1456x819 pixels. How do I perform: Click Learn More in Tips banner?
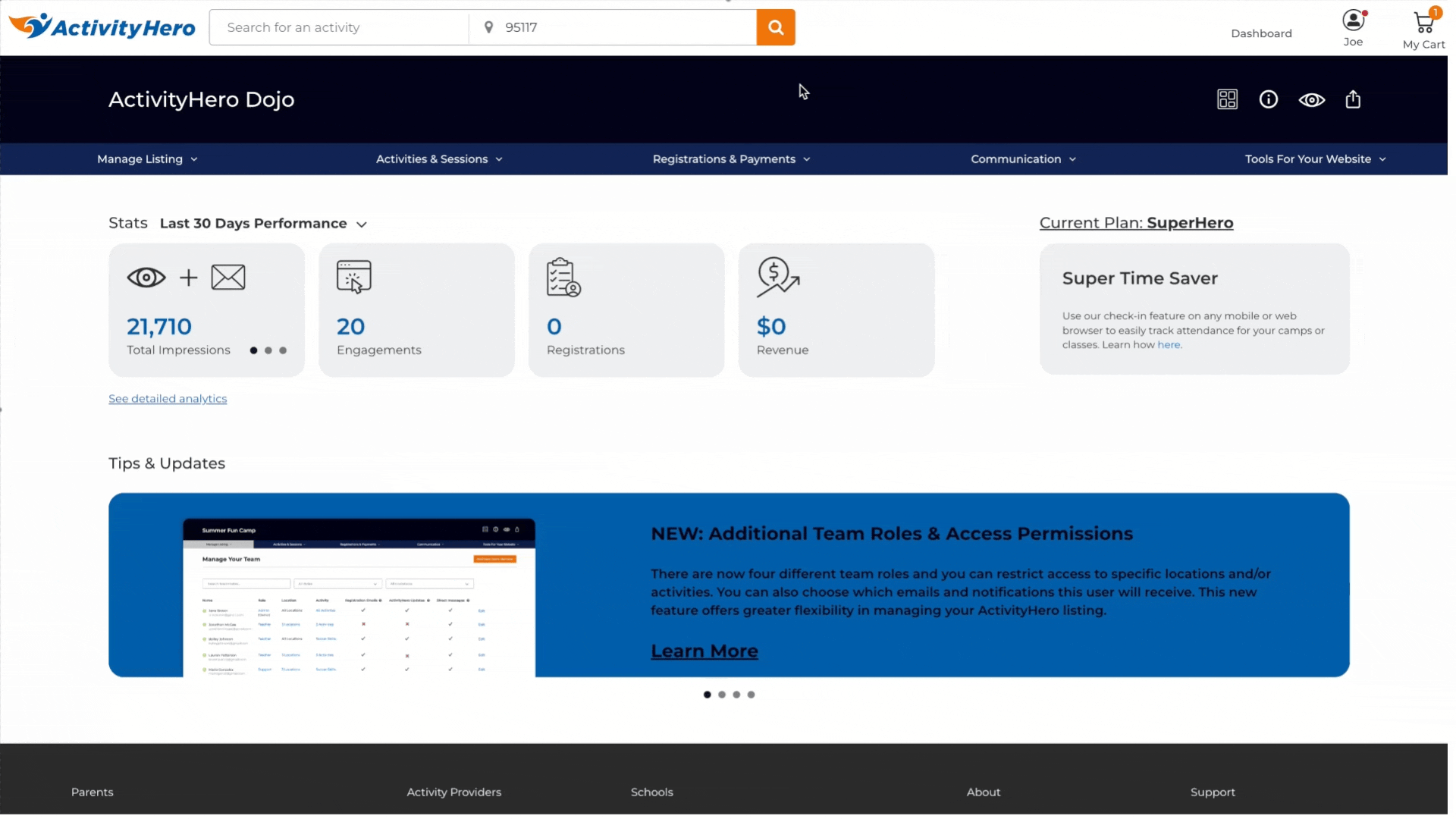tap(704, 651)
